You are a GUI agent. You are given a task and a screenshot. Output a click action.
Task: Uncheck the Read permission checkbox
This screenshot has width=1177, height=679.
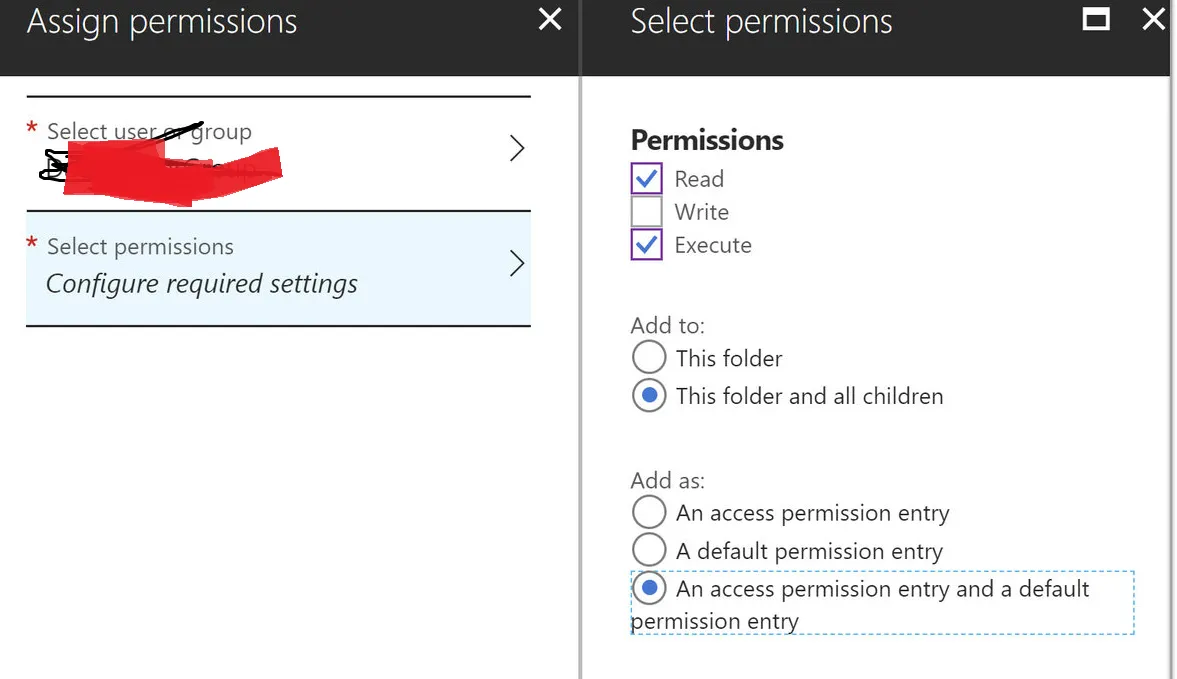(647, 179)
